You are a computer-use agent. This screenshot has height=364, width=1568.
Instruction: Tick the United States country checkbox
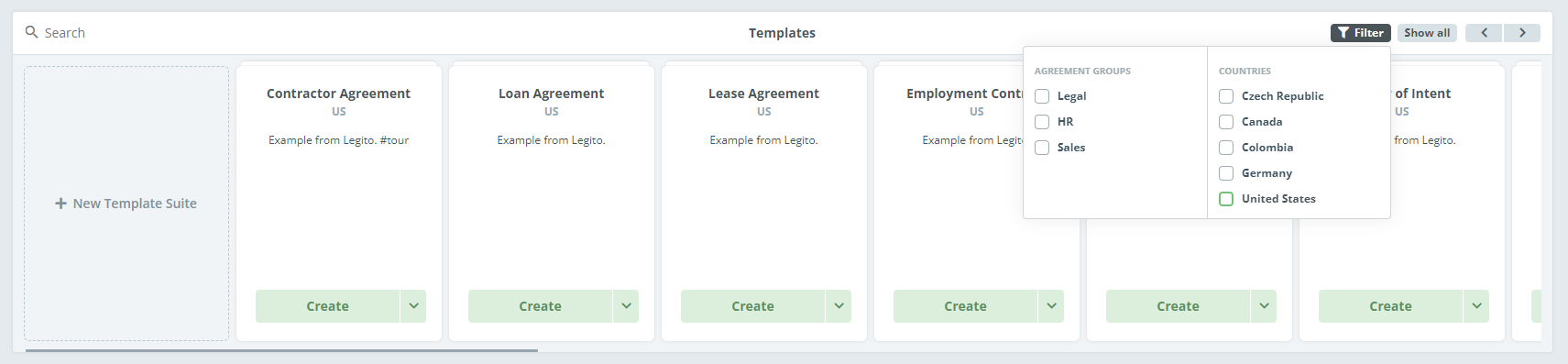(x=1226, y=199)
